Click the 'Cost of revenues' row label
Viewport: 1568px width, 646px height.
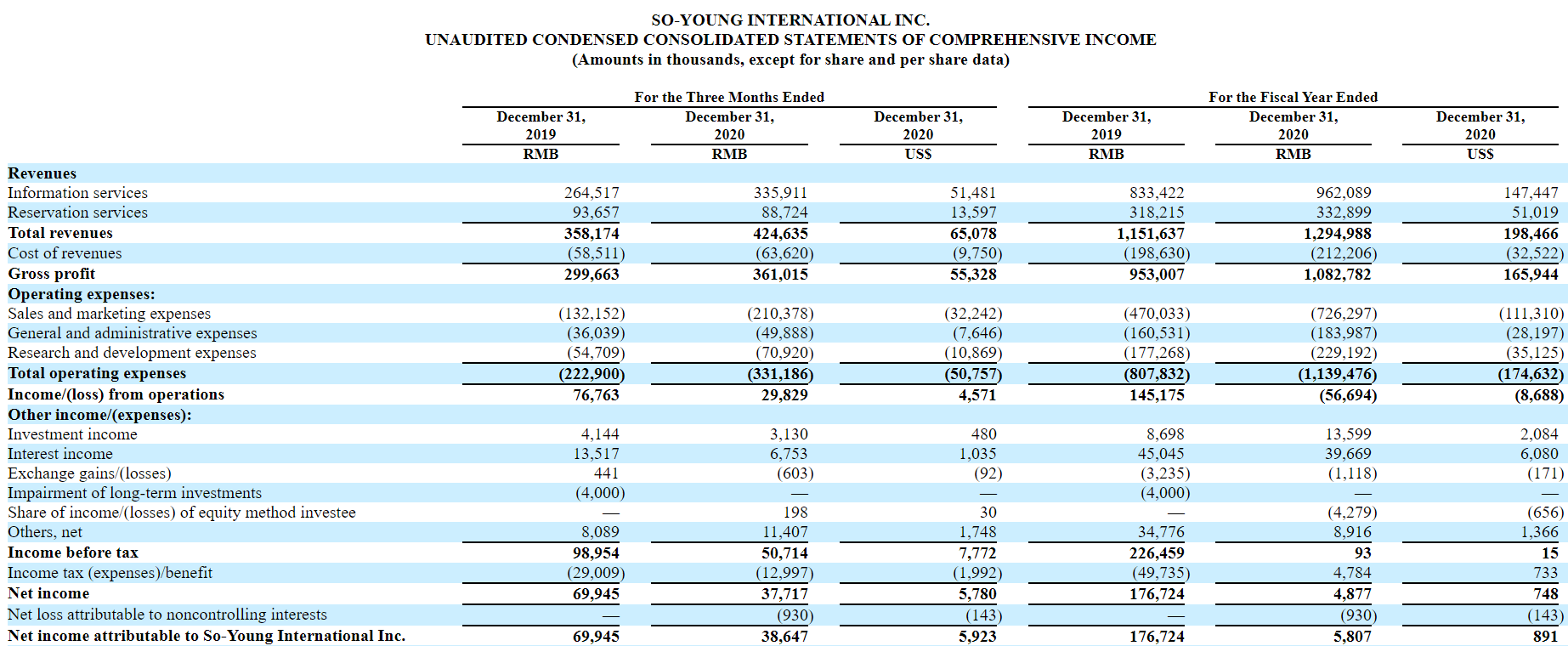click(x=65, y=253)
